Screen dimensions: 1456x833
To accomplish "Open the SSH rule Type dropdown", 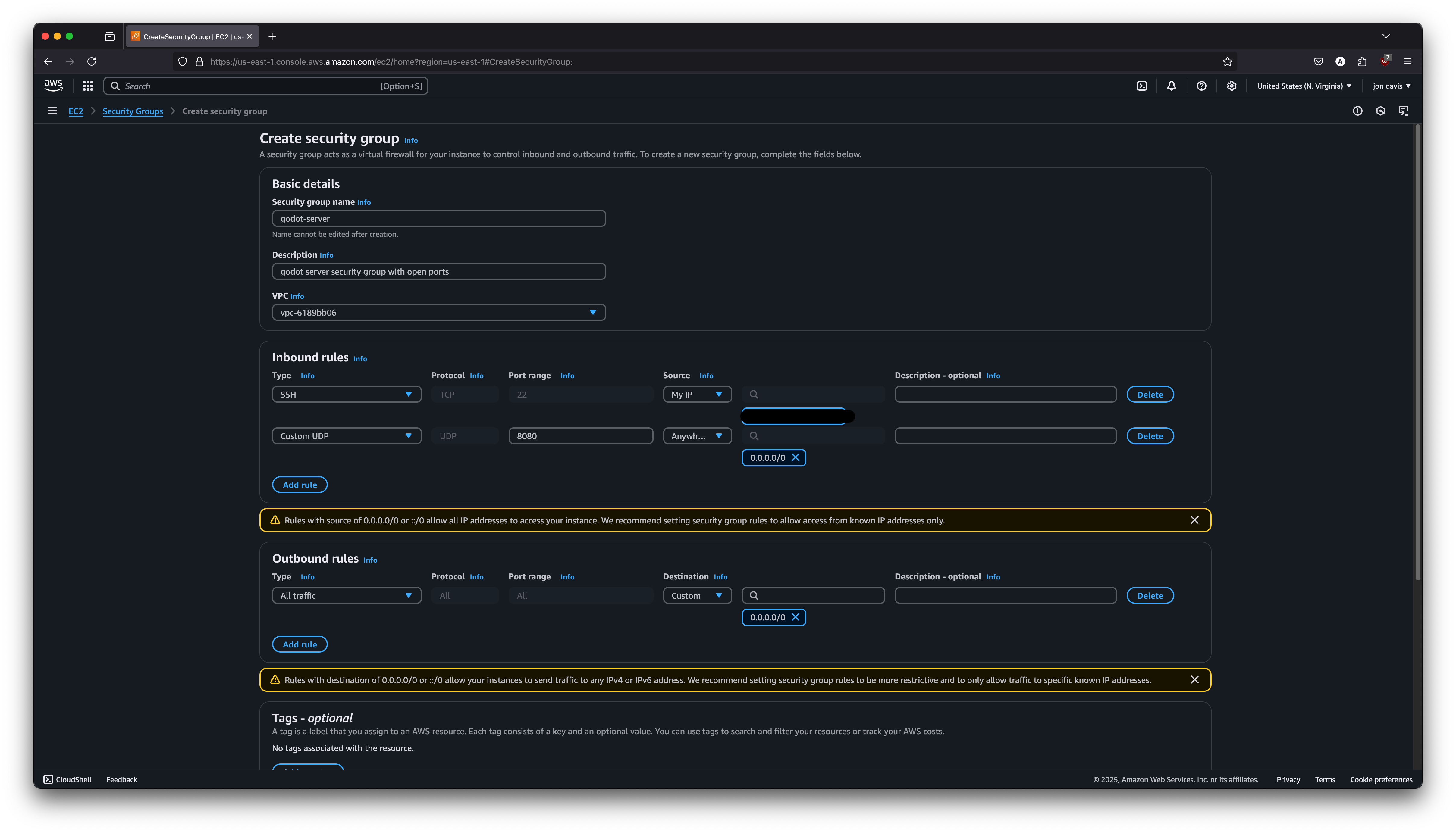I will tap(347, 394).
